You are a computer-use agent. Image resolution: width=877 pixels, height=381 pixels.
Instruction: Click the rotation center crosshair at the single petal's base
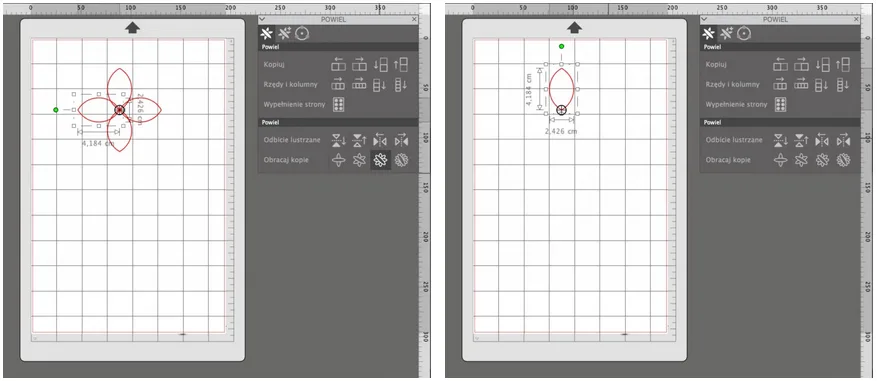click(562, 110)
